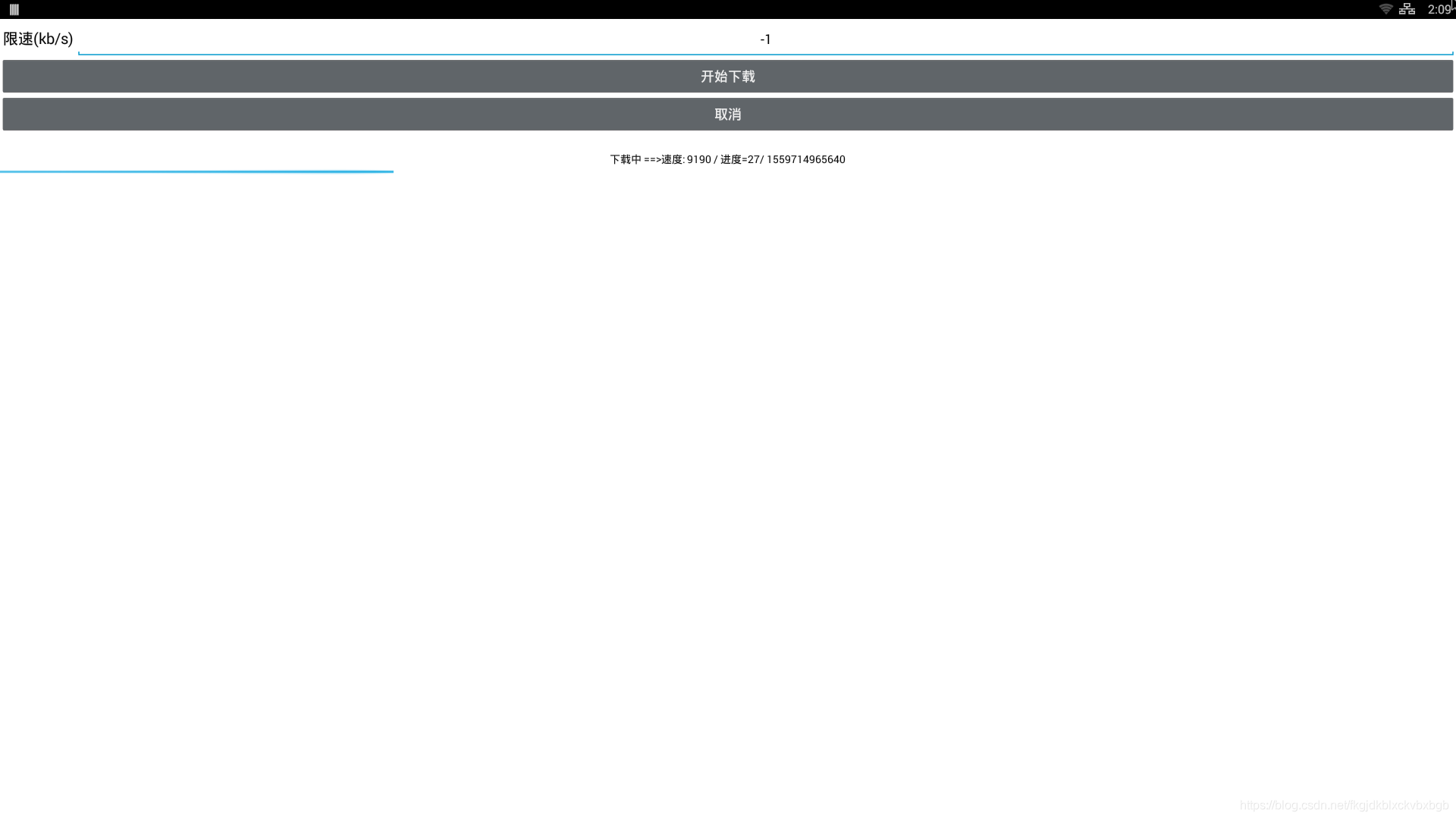Image resolution: width=1456 pixels, height=819 pixels.
Task: Tap the Ethernet network icon
Action: click(x=1407, y=9)
